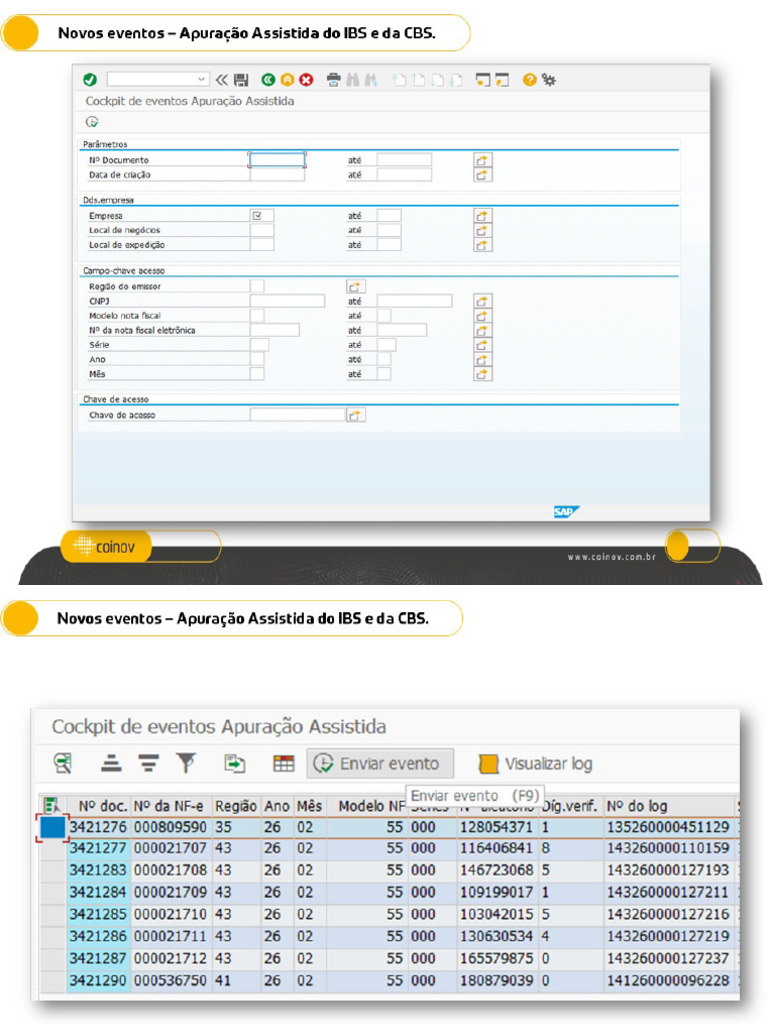Open multiple selection for Nº Documento

483,160
